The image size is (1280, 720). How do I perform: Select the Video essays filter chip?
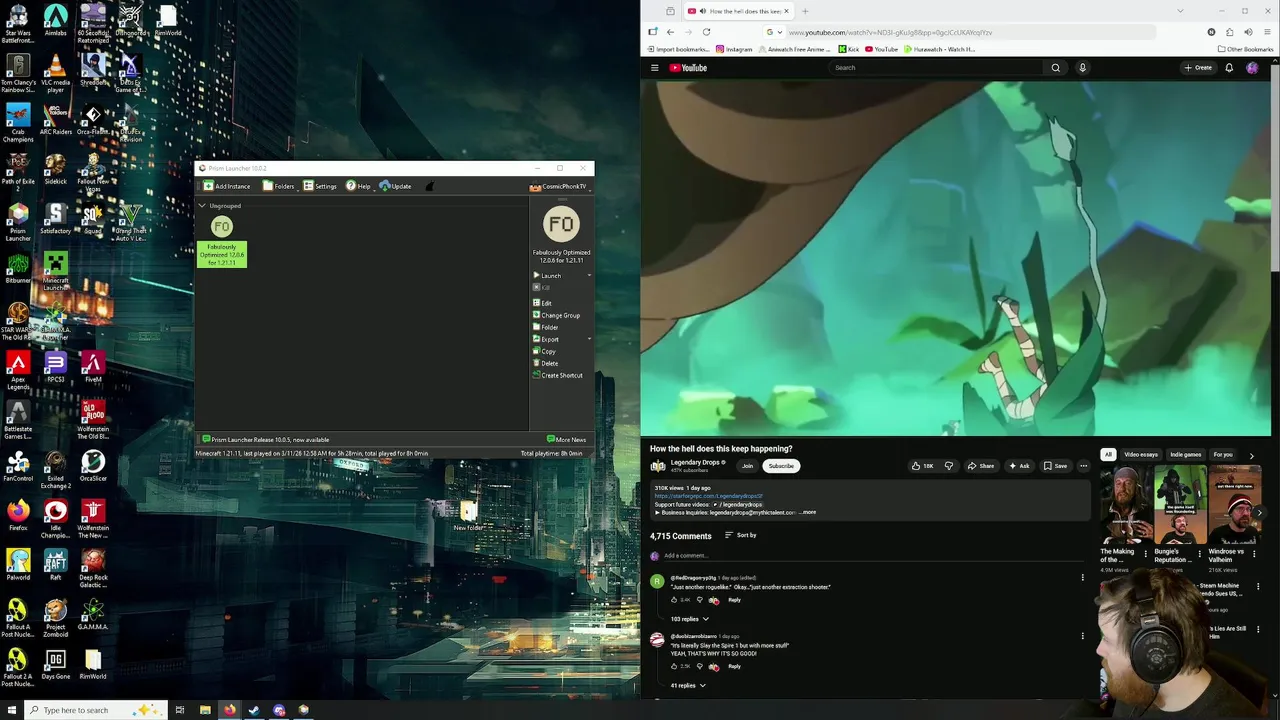point(1141,455)
